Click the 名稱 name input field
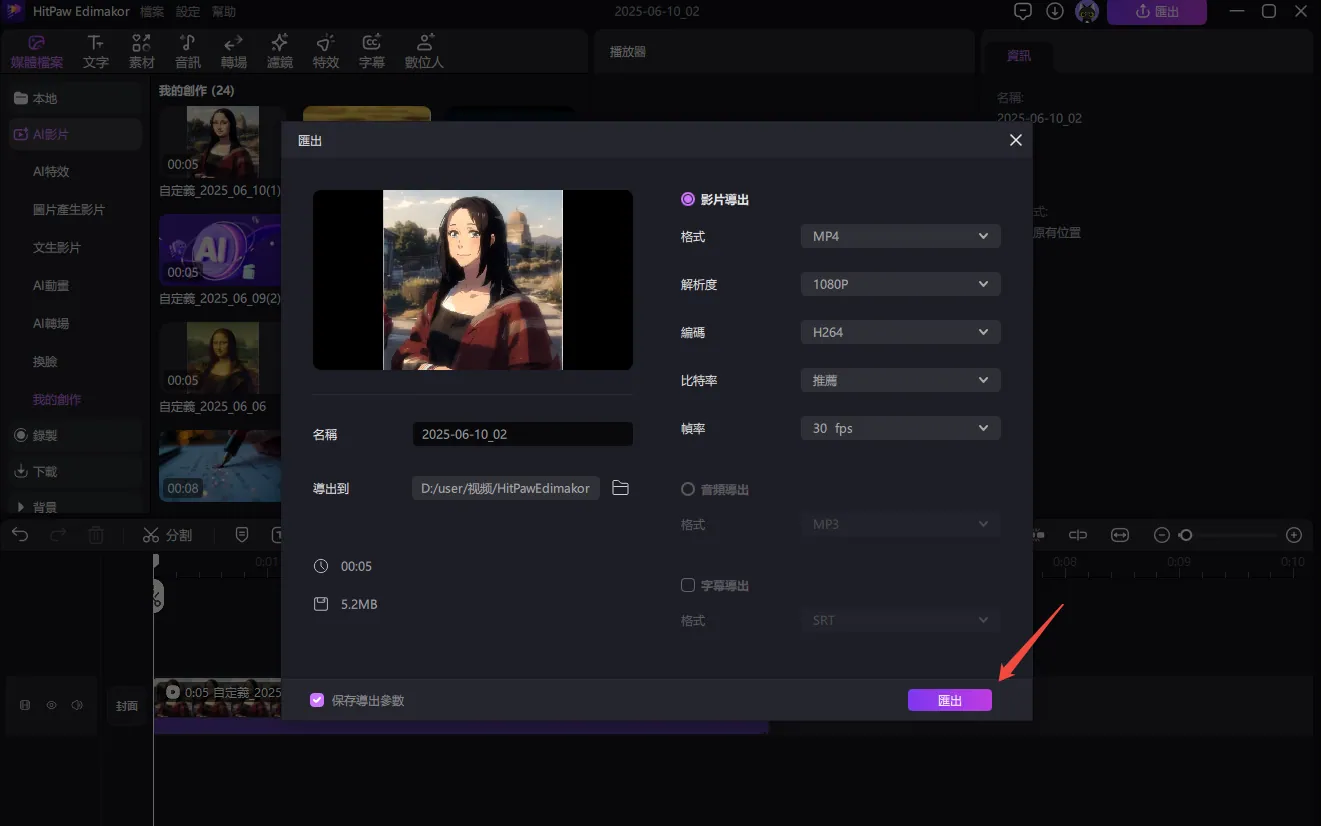 (x=522, y=434)
